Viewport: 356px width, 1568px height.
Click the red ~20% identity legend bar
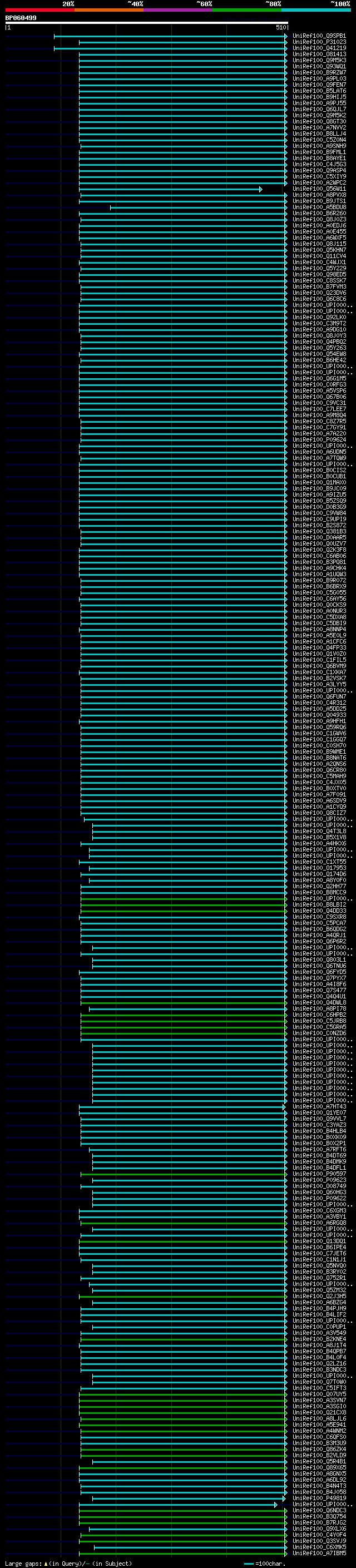pos(39,10)
